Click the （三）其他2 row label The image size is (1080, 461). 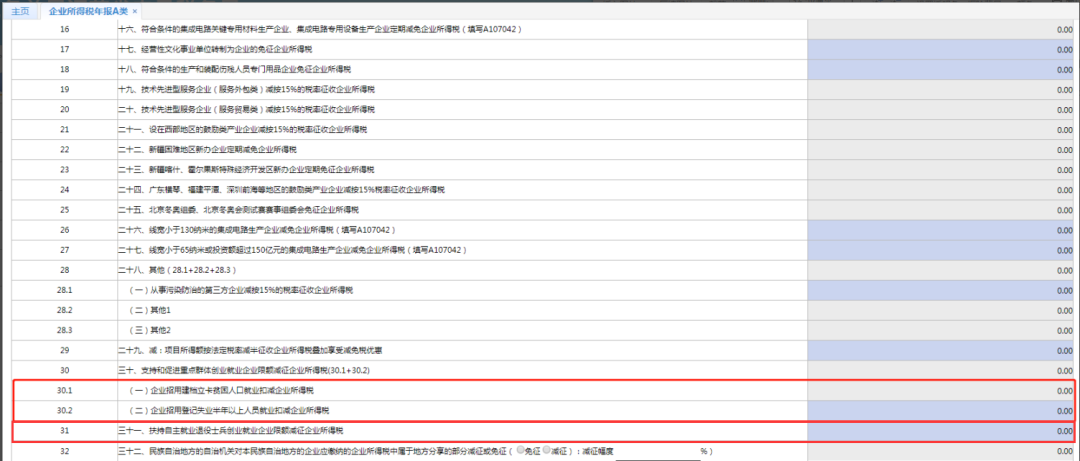tap(149, 330)
